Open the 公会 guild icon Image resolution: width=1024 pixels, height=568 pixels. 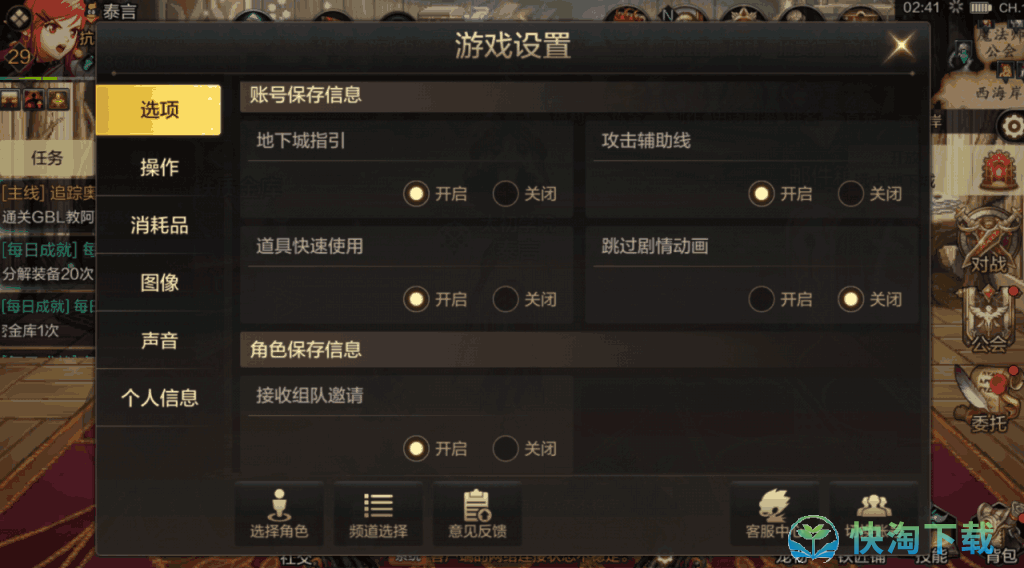(989, 320)
